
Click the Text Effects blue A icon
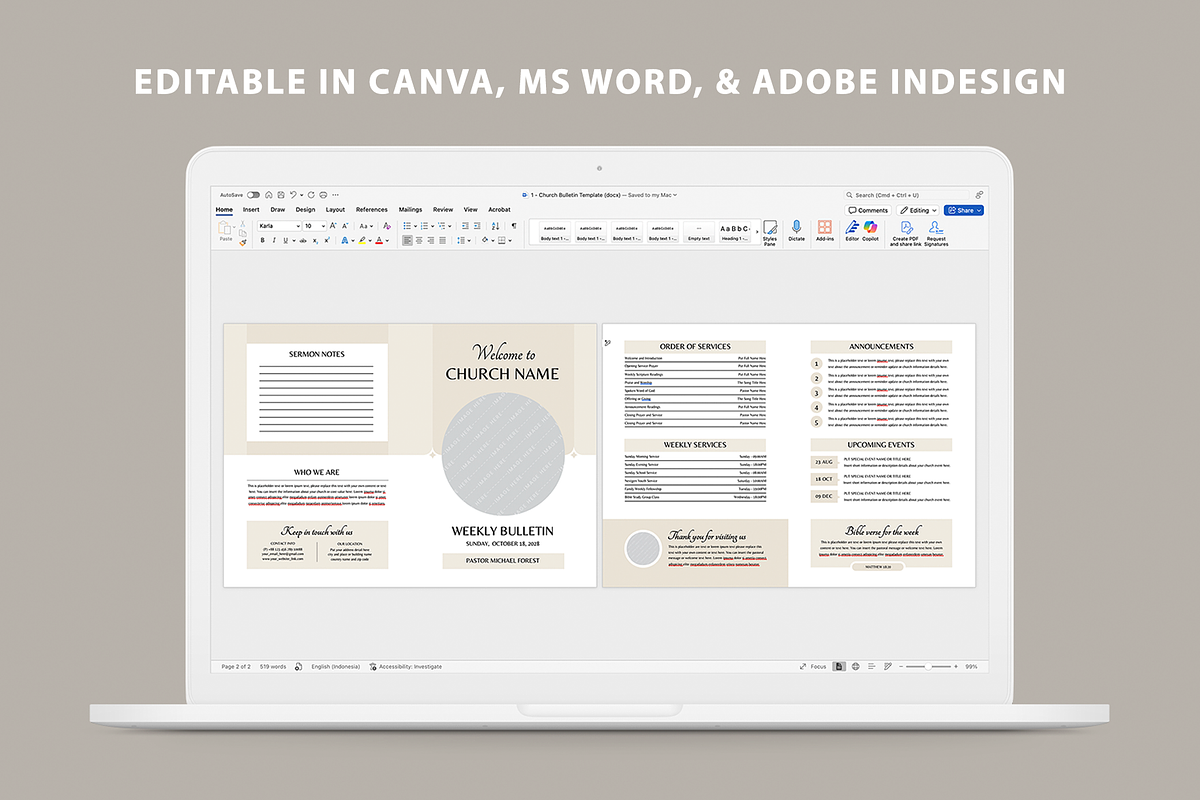[345, 240]
